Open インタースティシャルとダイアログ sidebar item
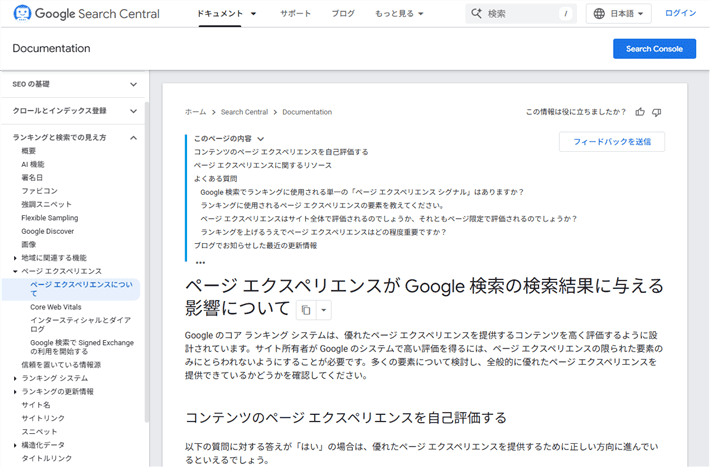Image resolution: width=710 pixels, height=467 pixels. pos(81,324)
